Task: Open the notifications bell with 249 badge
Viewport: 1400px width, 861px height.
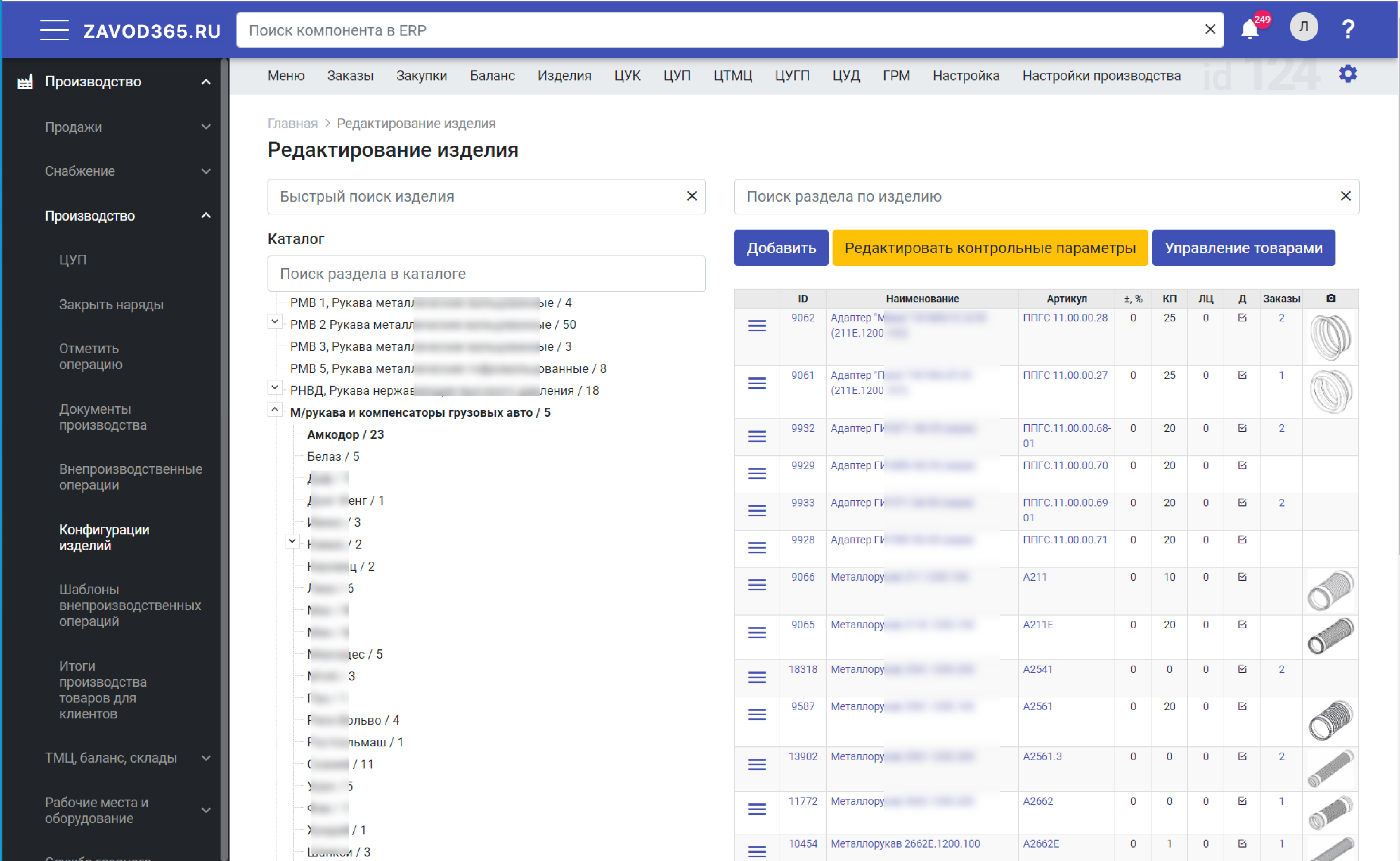Action: click(1250, 30)
